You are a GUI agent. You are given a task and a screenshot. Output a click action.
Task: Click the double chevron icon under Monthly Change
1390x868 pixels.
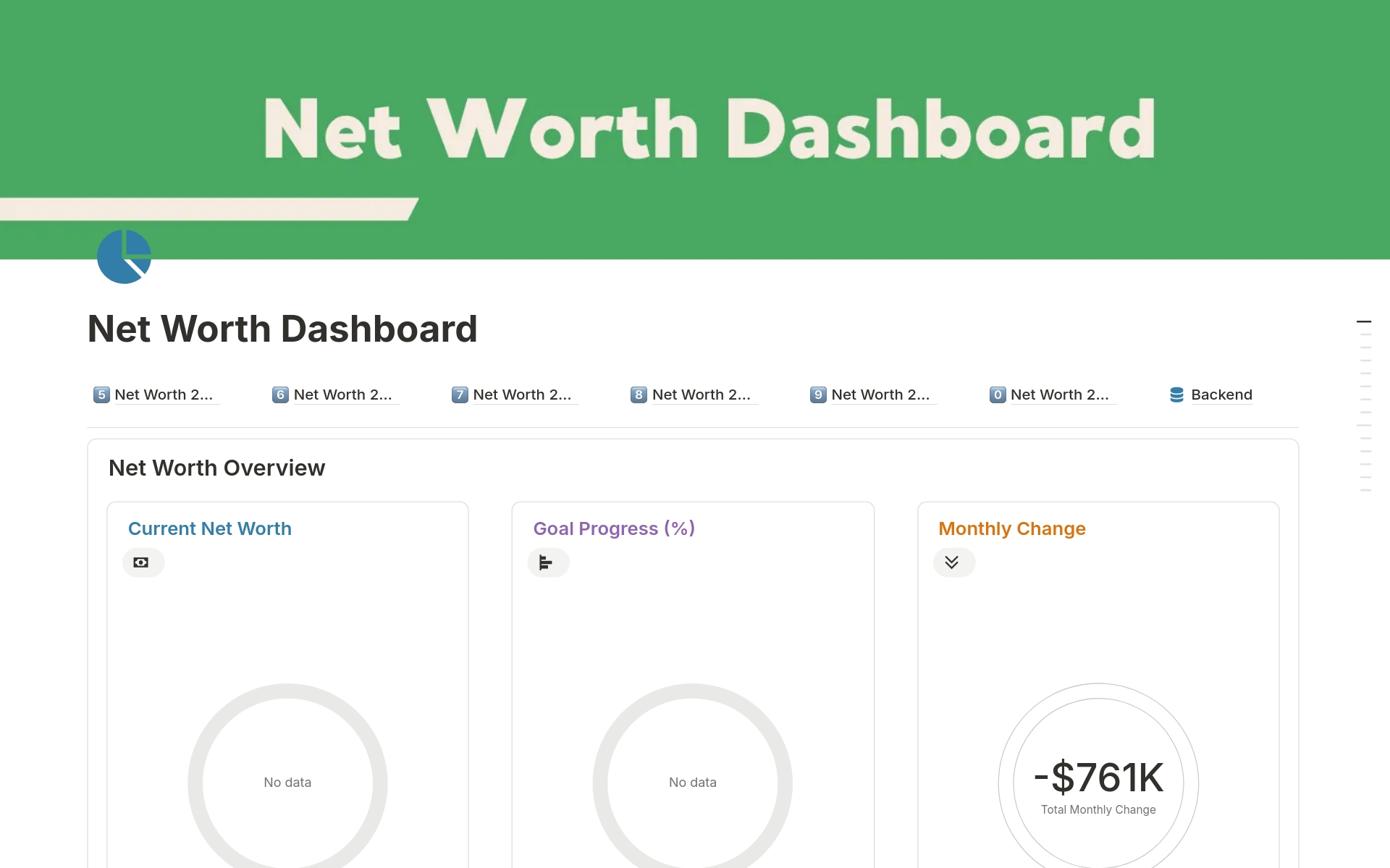[953, 562]
